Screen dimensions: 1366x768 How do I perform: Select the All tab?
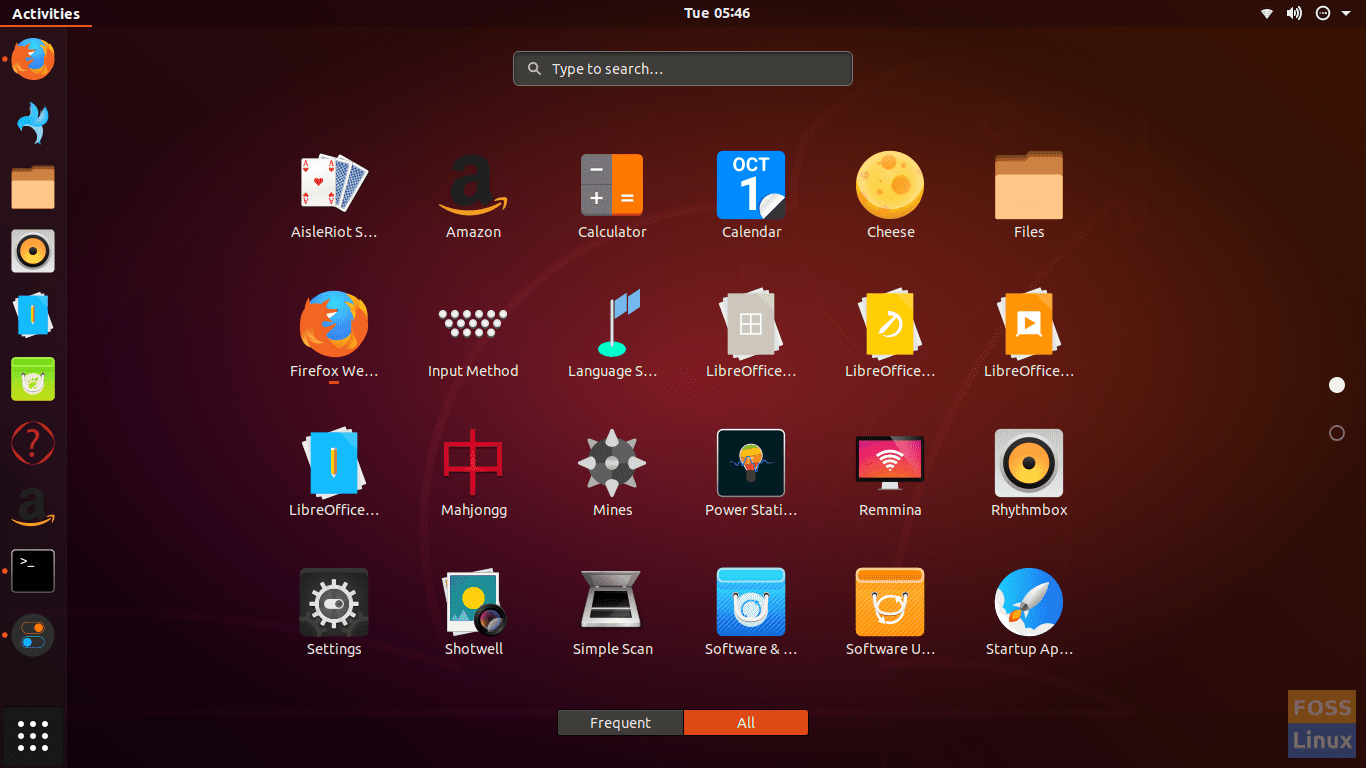tap(746, 722)
